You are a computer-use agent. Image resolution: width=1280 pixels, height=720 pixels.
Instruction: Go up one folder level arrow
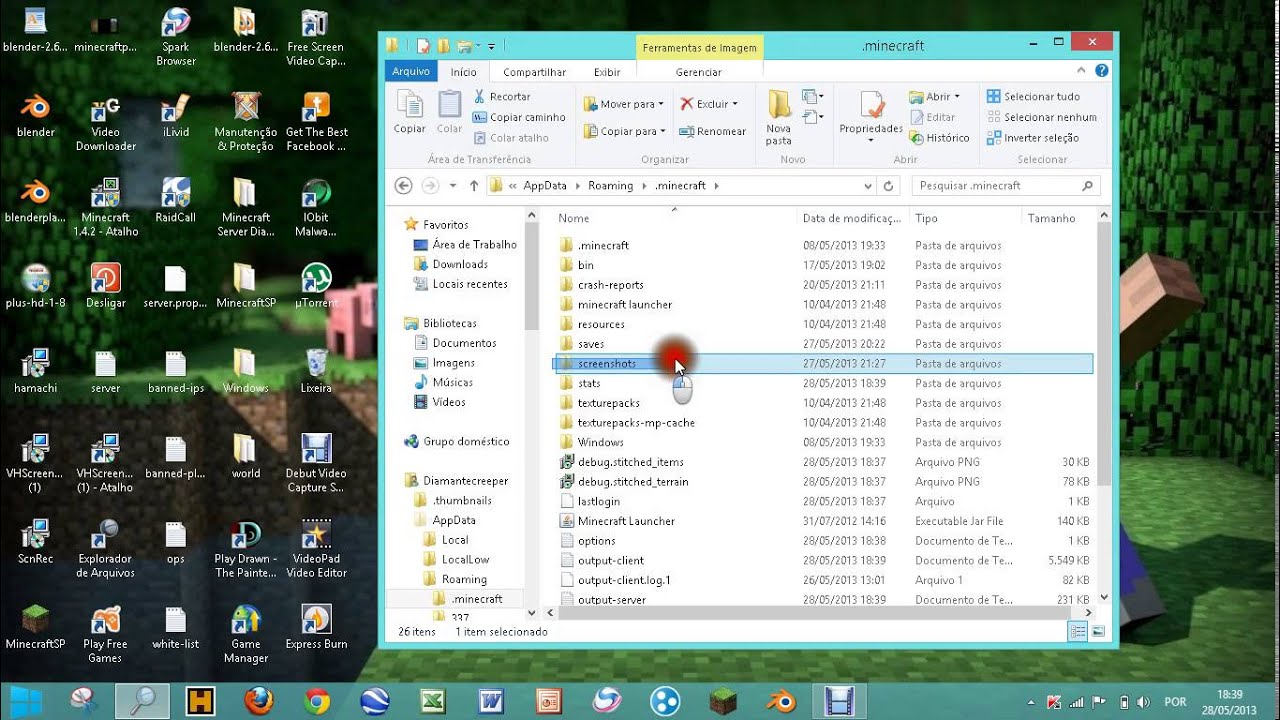tap(474, 186)
